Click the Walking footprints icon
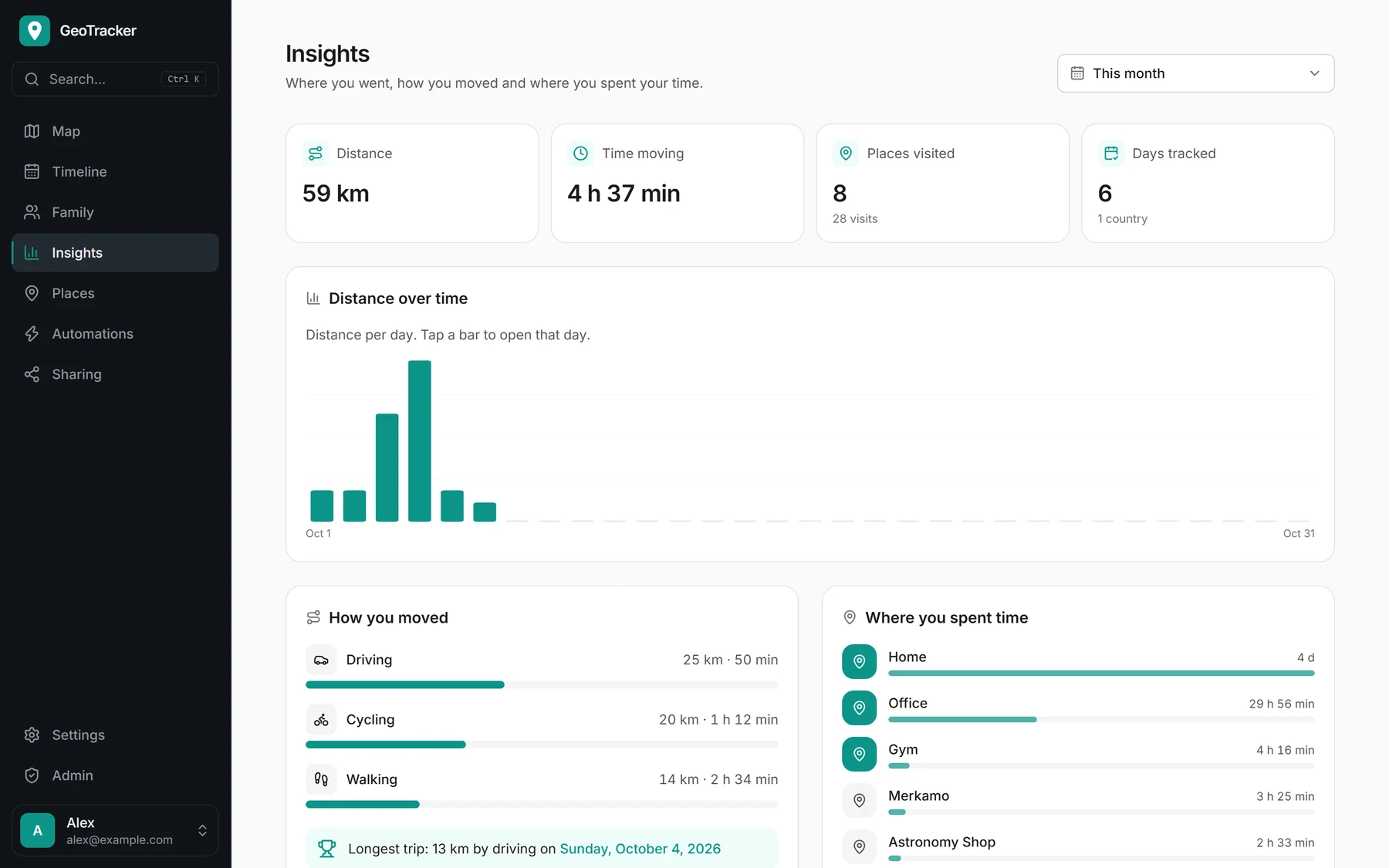 (321, 779)
